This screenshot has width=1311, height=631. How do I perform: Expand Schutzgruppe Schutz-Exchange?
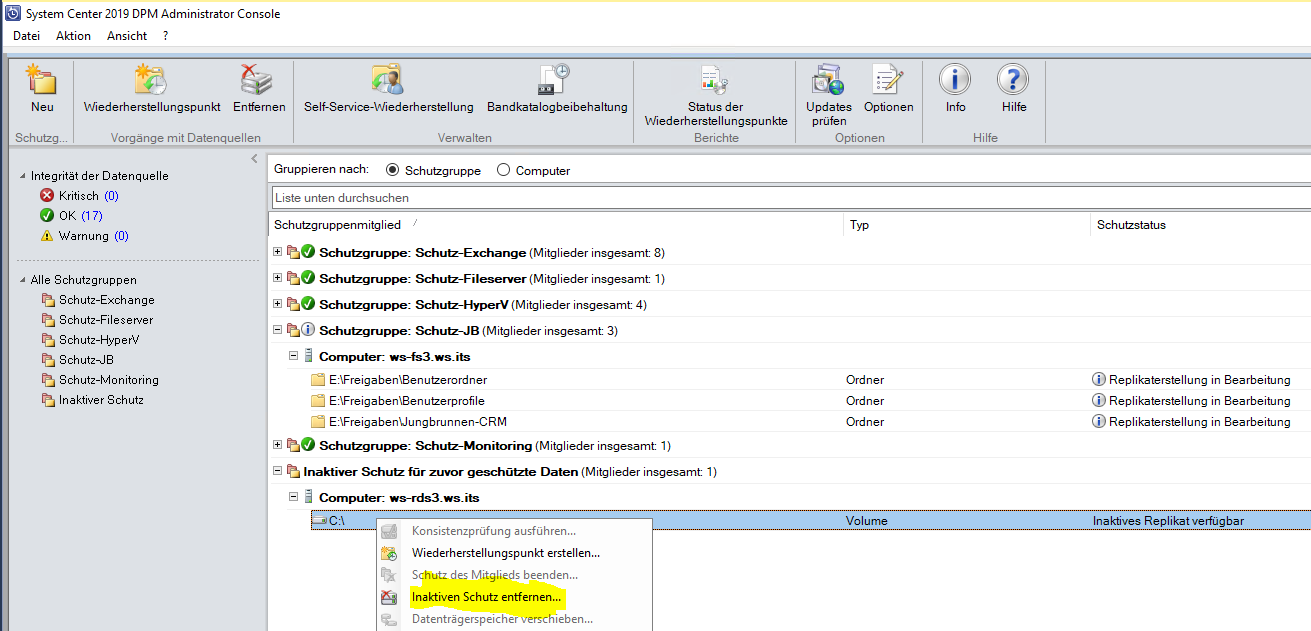[x=278, y=253]
